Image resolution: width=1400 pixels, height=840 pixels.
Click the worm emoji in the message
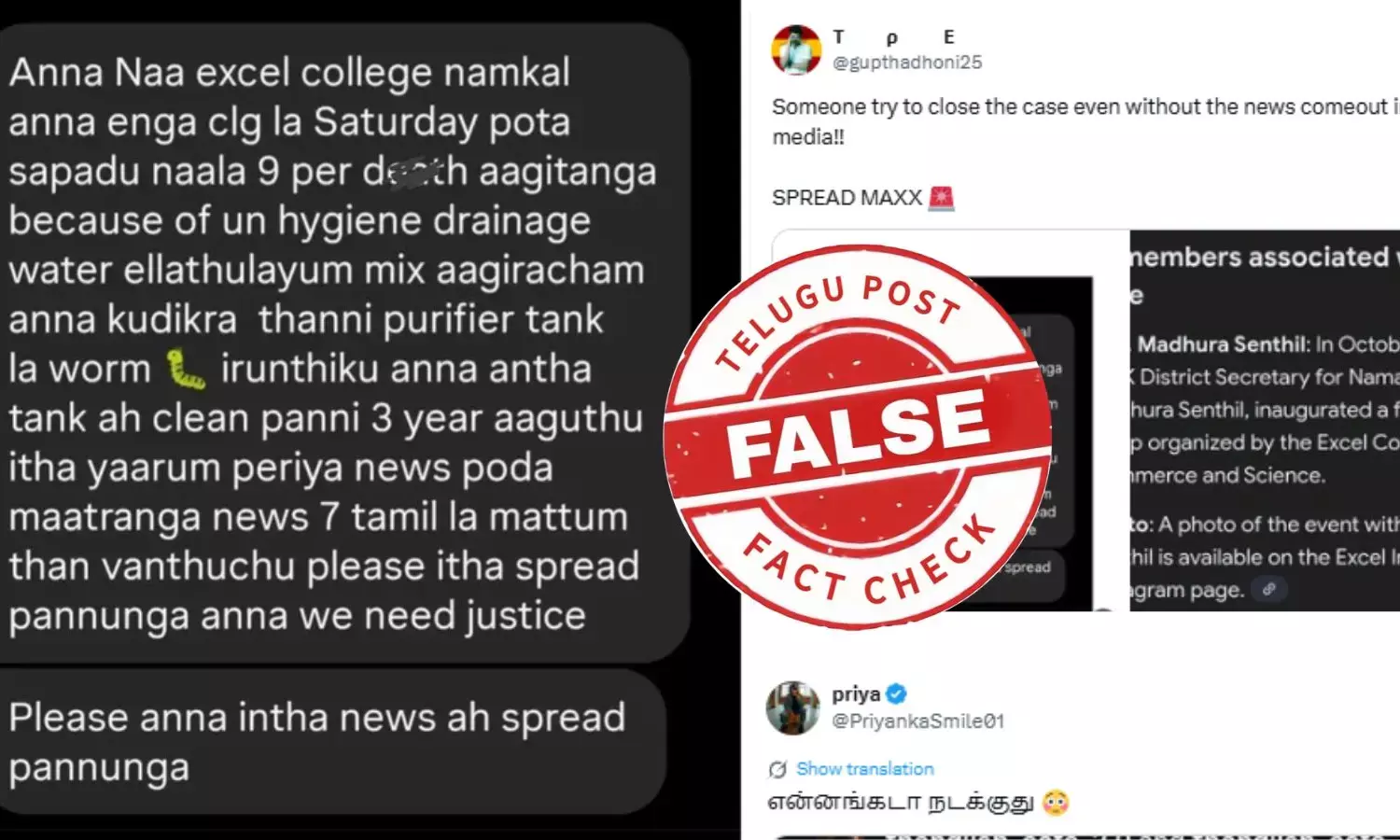tap(185, 370)
